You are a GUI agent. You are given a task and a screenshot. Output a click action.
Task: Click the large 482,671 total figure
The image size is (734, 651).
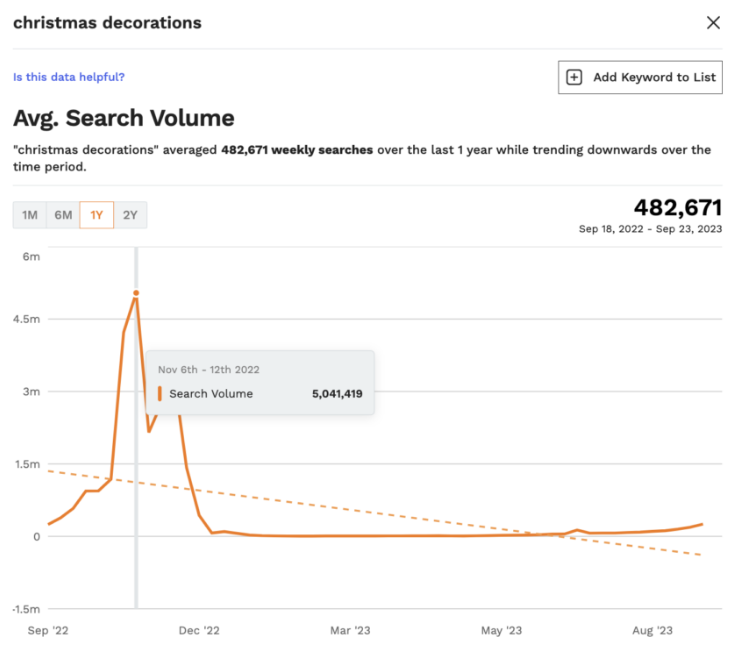(x=677, y=207)
